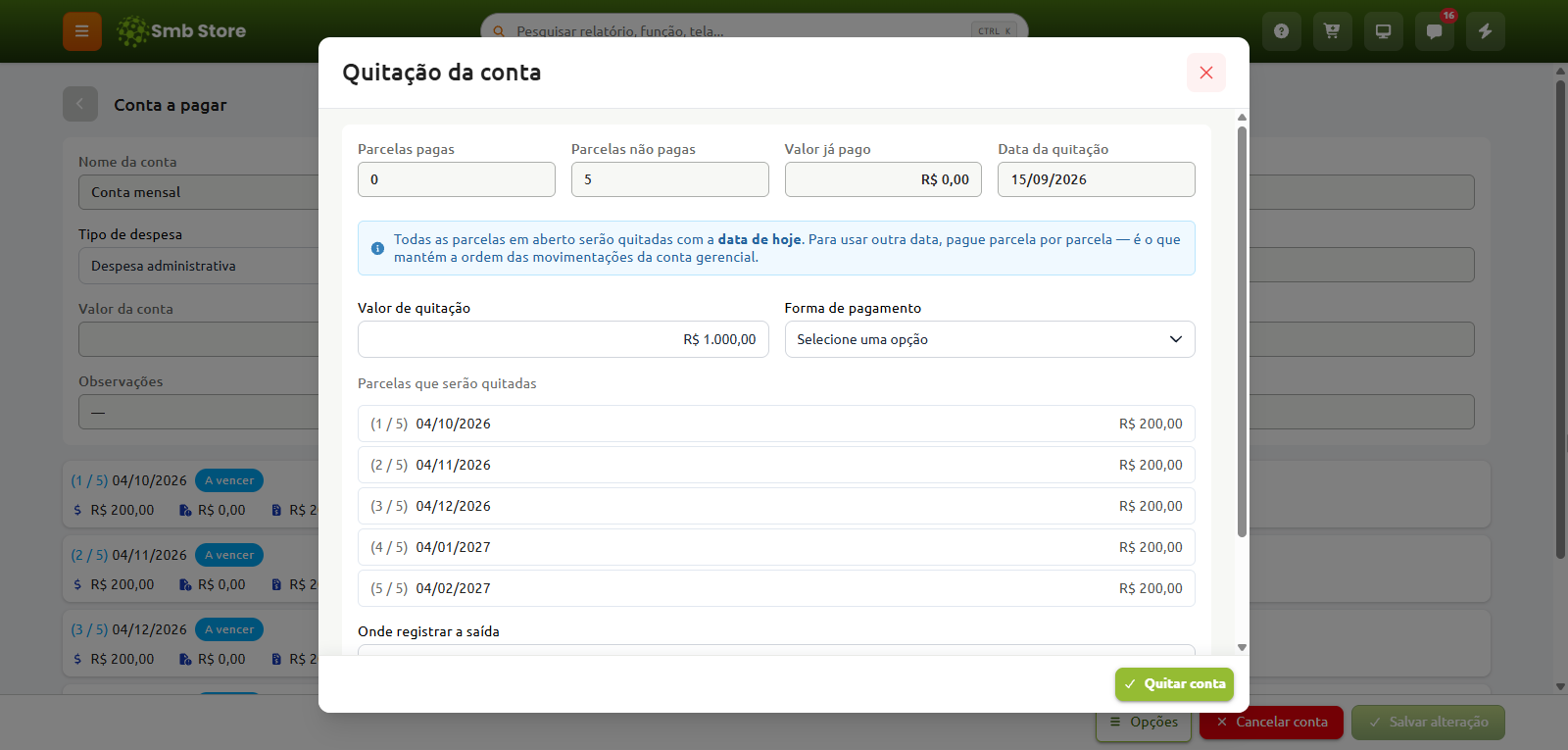This screenshot has height=750, width=1568.
Task: Open chat messages with 16 badge
Action: [x=1434, y=31]
